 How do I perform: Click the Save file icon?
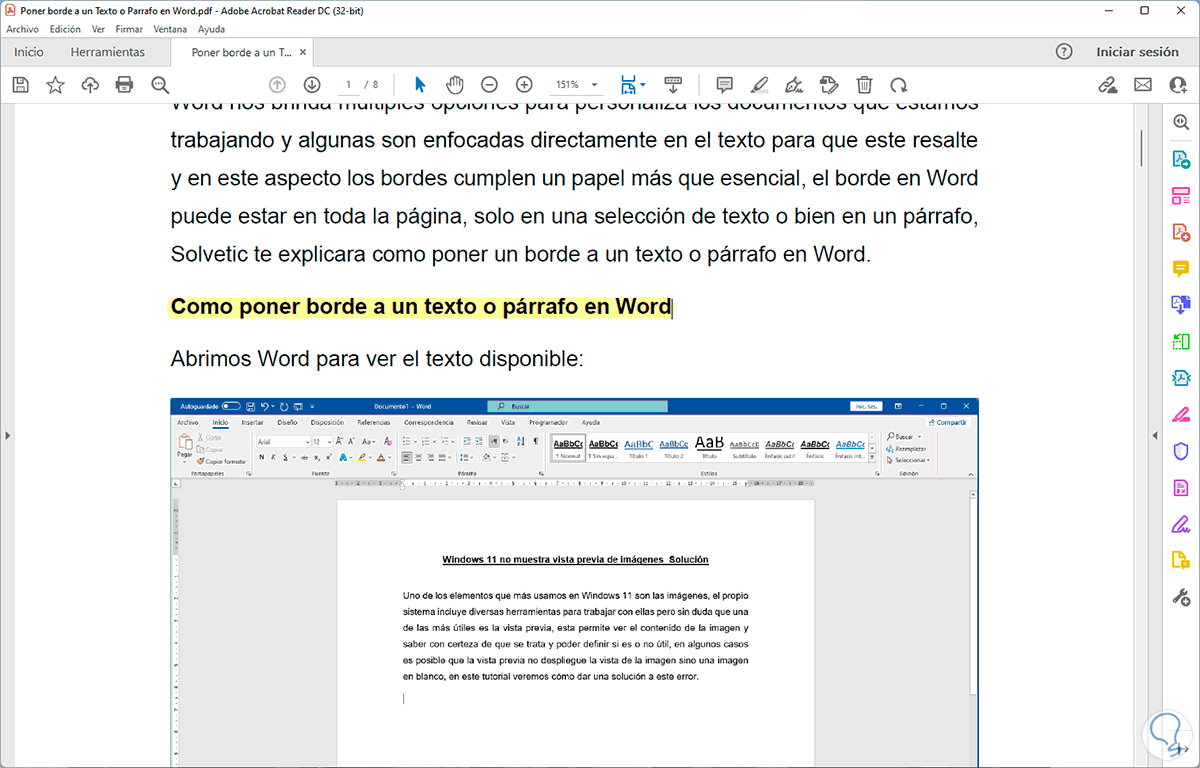tap(20, 85)
